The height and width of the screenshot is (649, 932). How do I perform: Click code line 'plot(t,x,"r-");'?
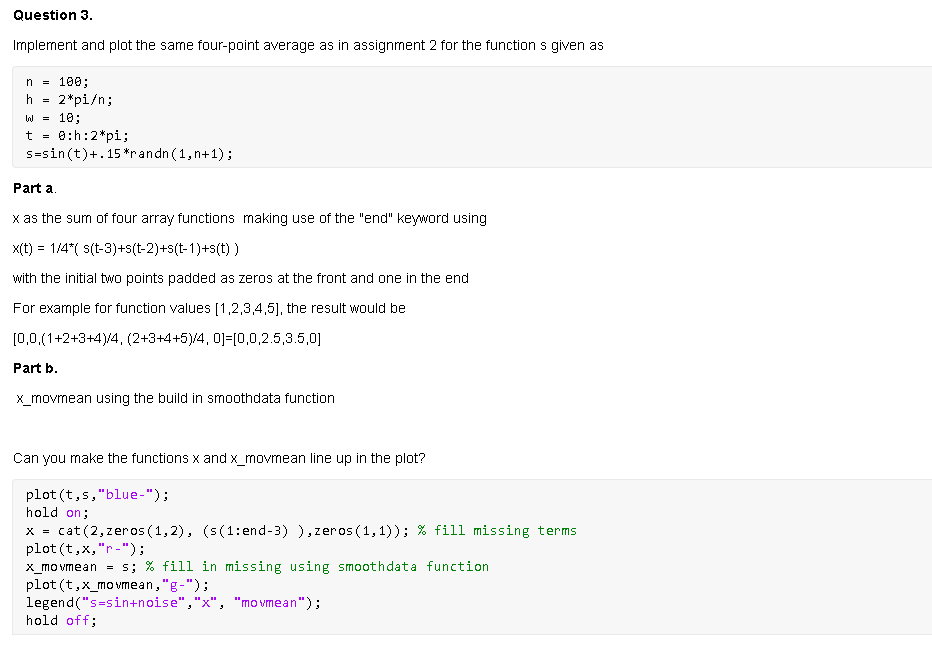click(x=85, y=549)
